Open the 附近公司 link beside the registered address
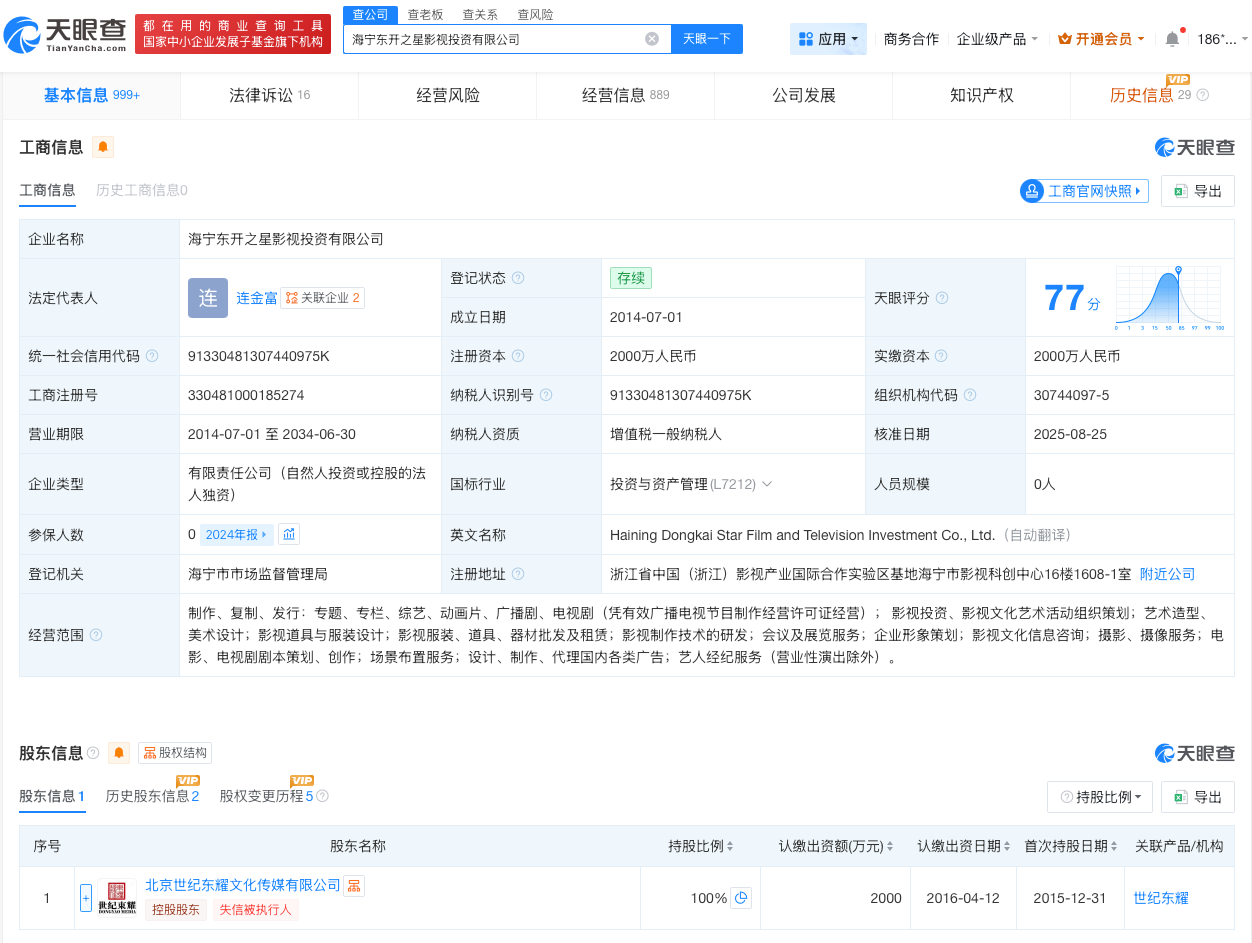Image resolution: width=1252 pixels, height=943 pixels. (1169, 574)
